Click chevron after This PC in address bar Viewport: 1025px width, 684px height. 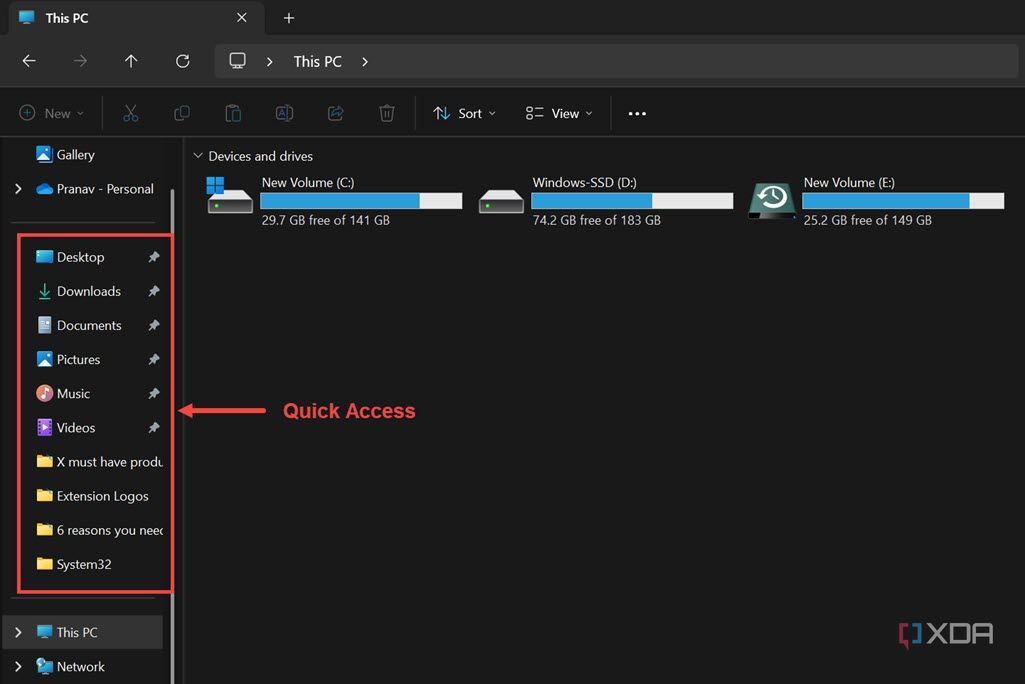click(365, 61)
